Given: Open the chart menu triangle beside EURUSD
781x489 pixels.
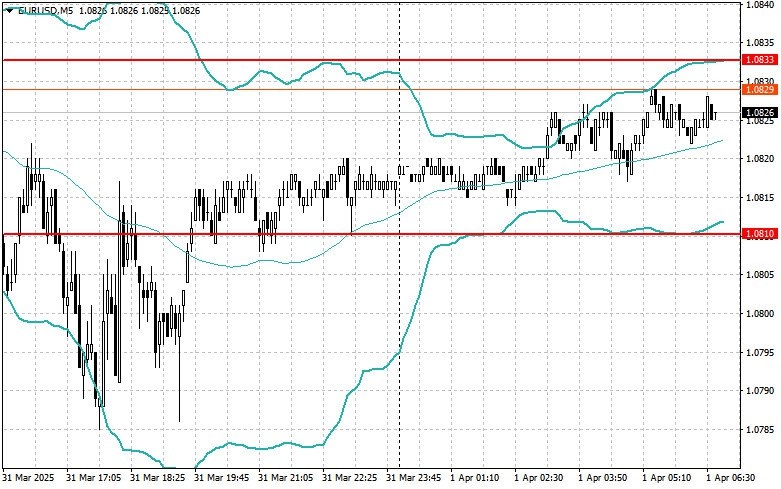Looking at the screenshot, I should tap(9, 10).
